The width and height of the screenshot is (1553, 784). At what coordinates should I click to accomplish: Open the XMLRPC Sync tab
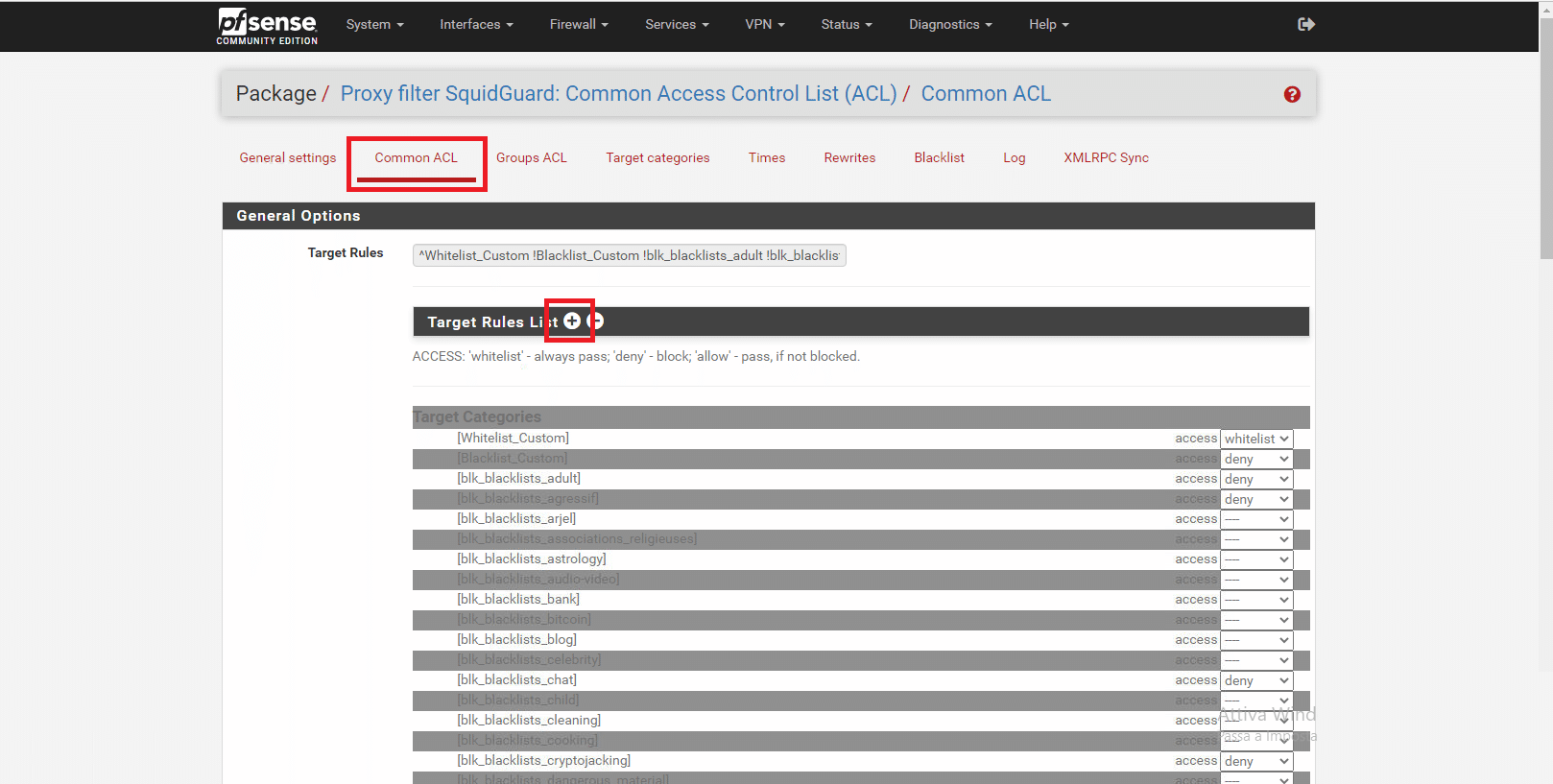(1106, 157)
